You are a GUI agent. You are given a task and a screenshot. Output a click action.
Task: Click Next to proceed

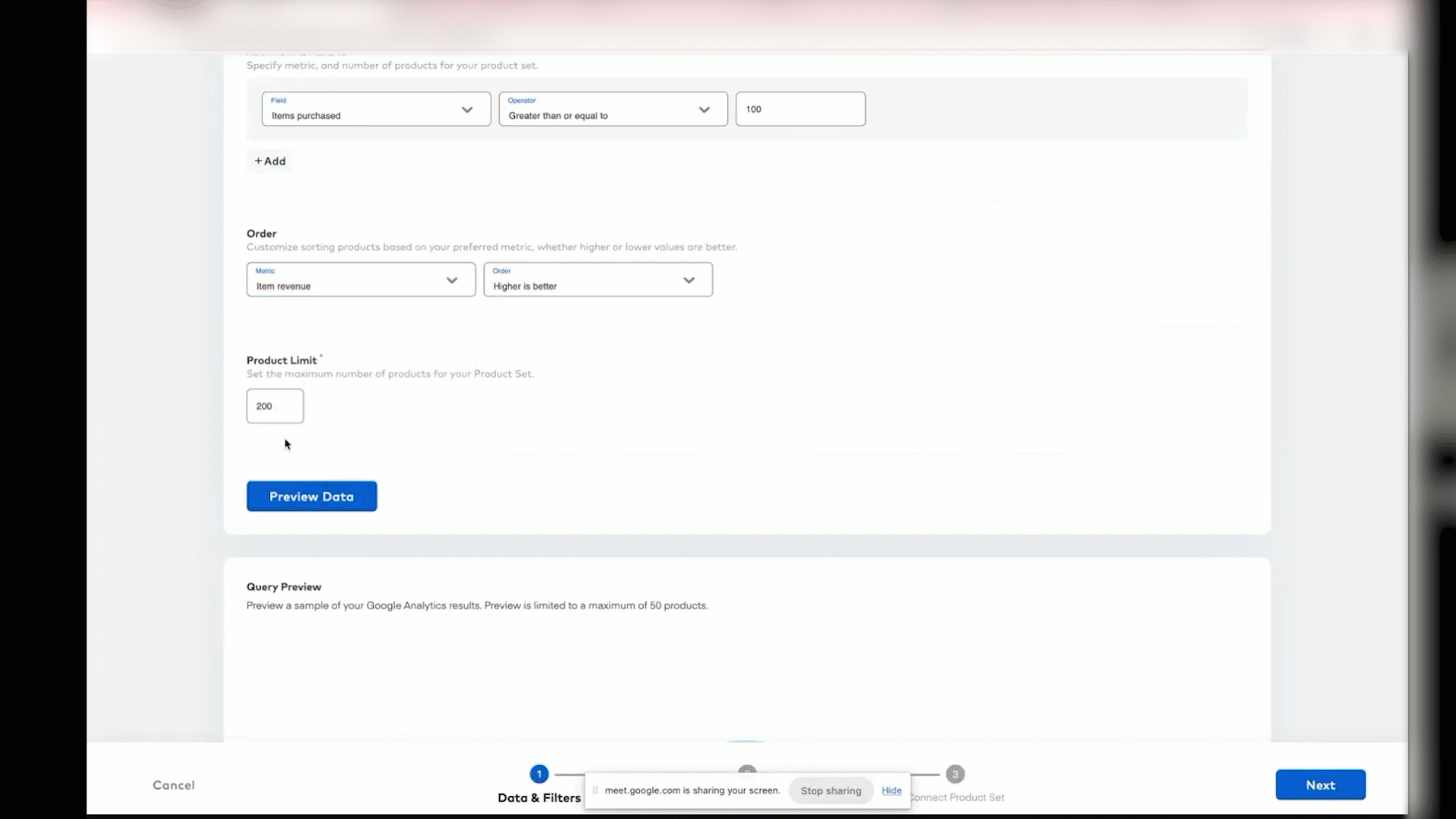tap(1319, 785)
